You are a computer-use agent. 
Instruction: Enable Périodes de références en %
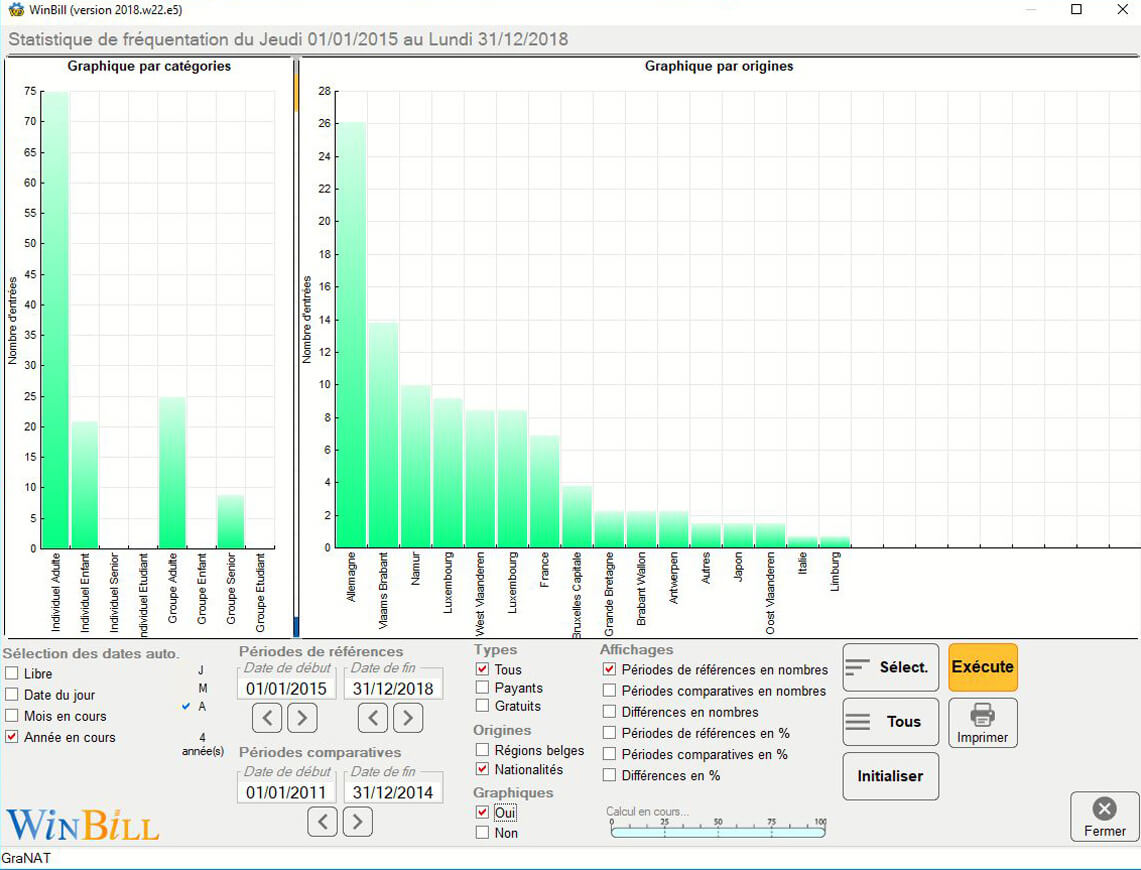pos(609,733)
